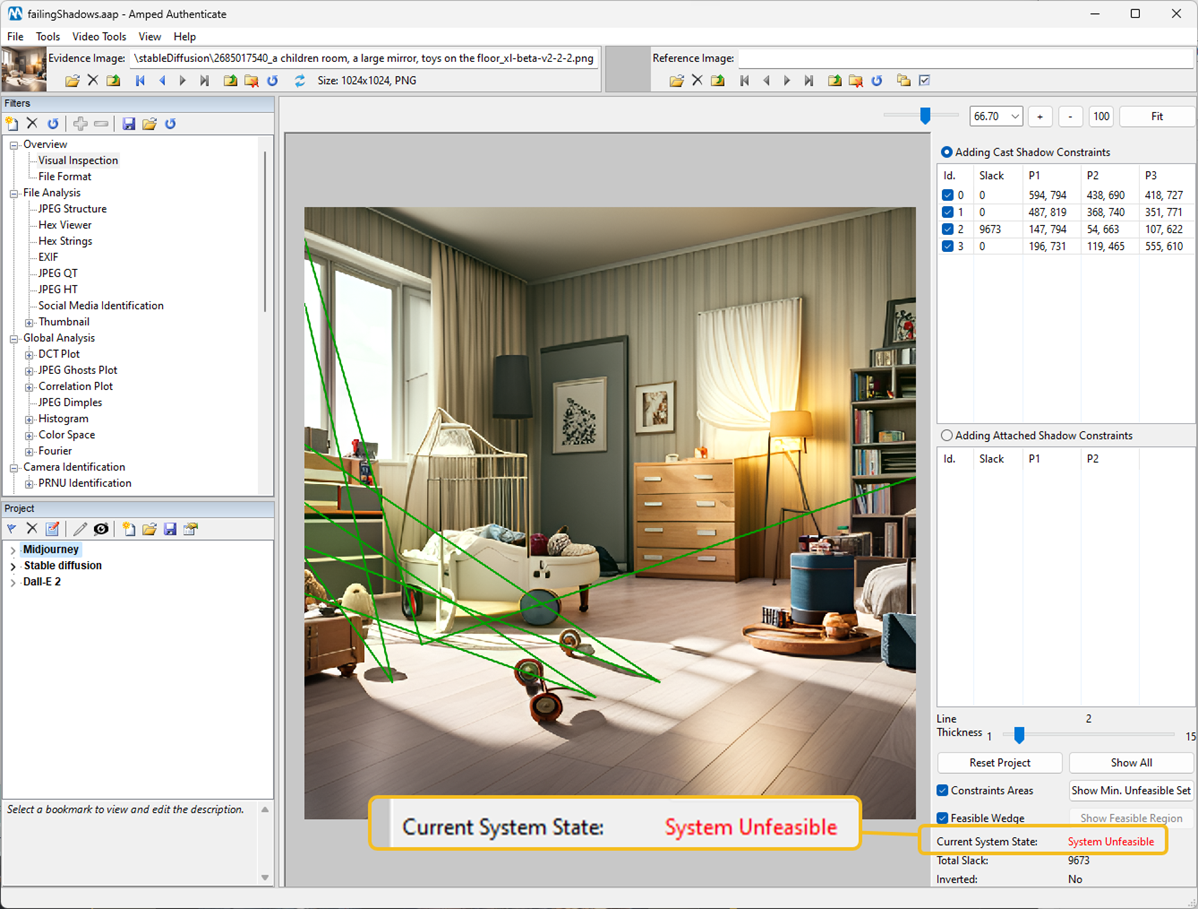Save current filter configuration with floppy disk icon
The height and width of the screenshot is (909, 1198).
tap(129, 123)
